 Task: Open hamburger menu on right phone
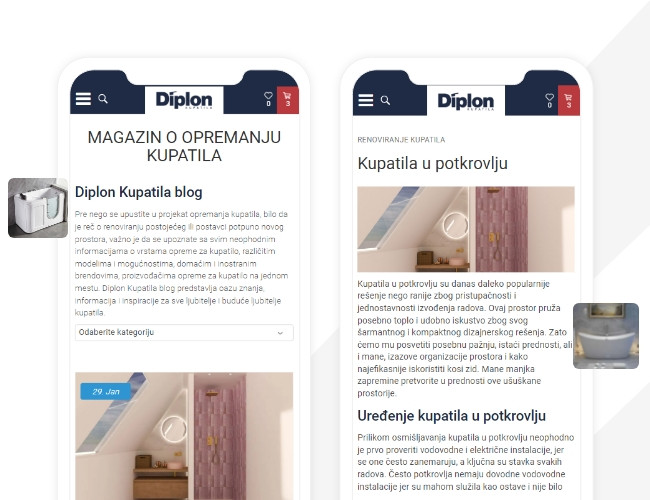click(x=365, y=100)
